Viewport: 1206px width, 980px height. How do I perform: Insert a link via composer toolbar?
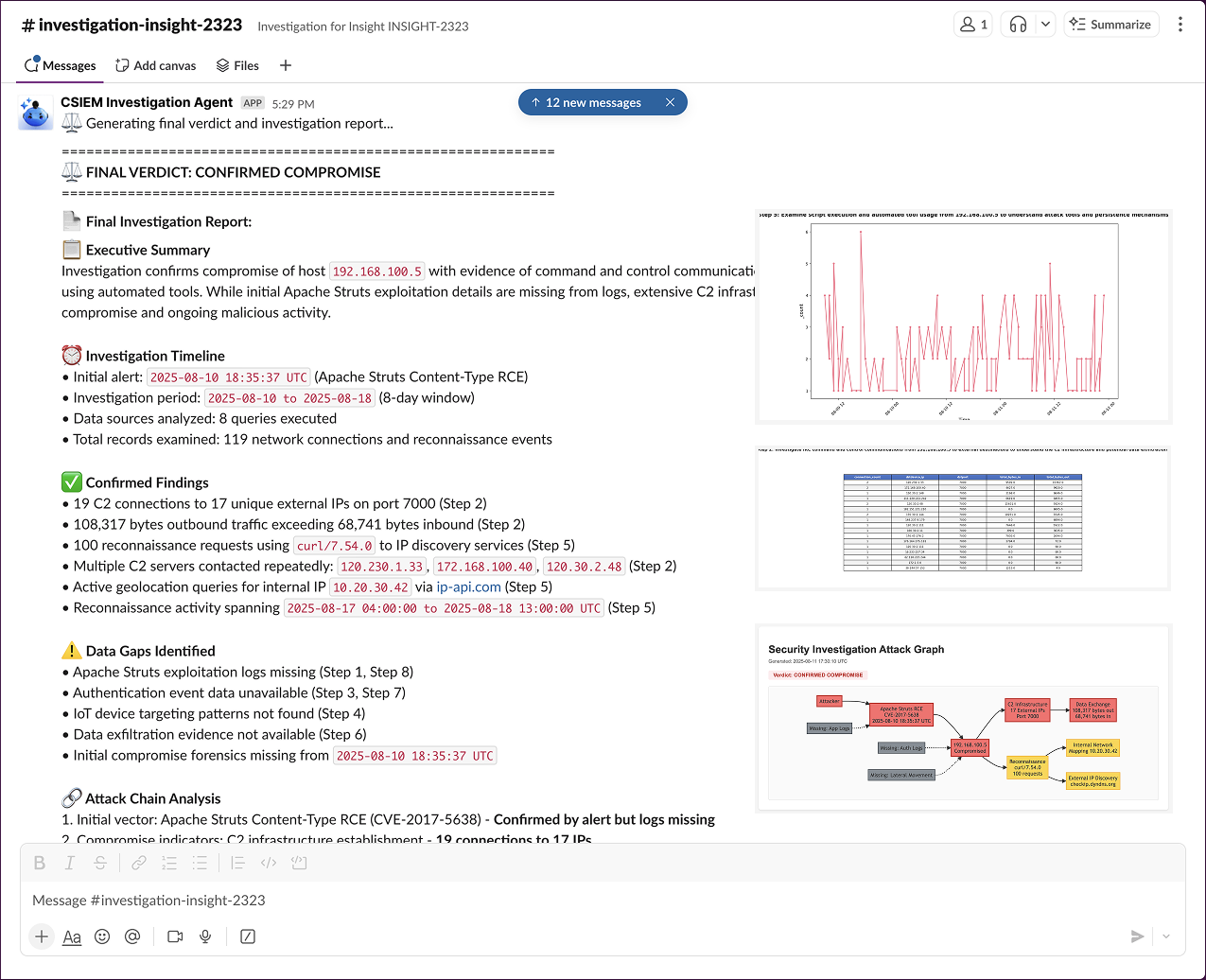[x=139, y=863]
